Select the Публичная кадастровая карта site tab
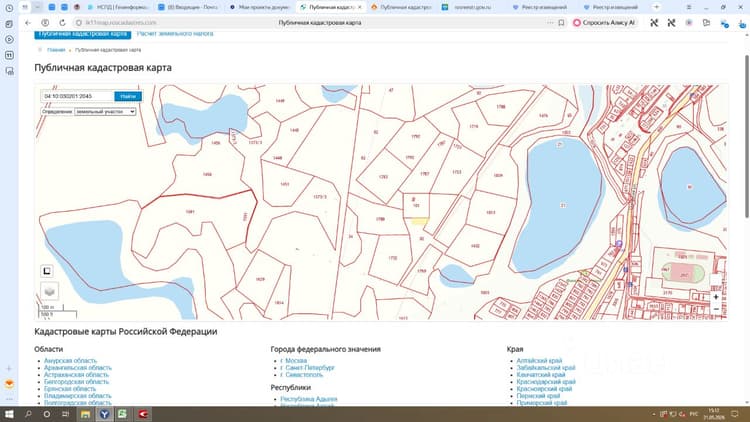750x422 pixels. pyautogui.click(x=82, y=34)
